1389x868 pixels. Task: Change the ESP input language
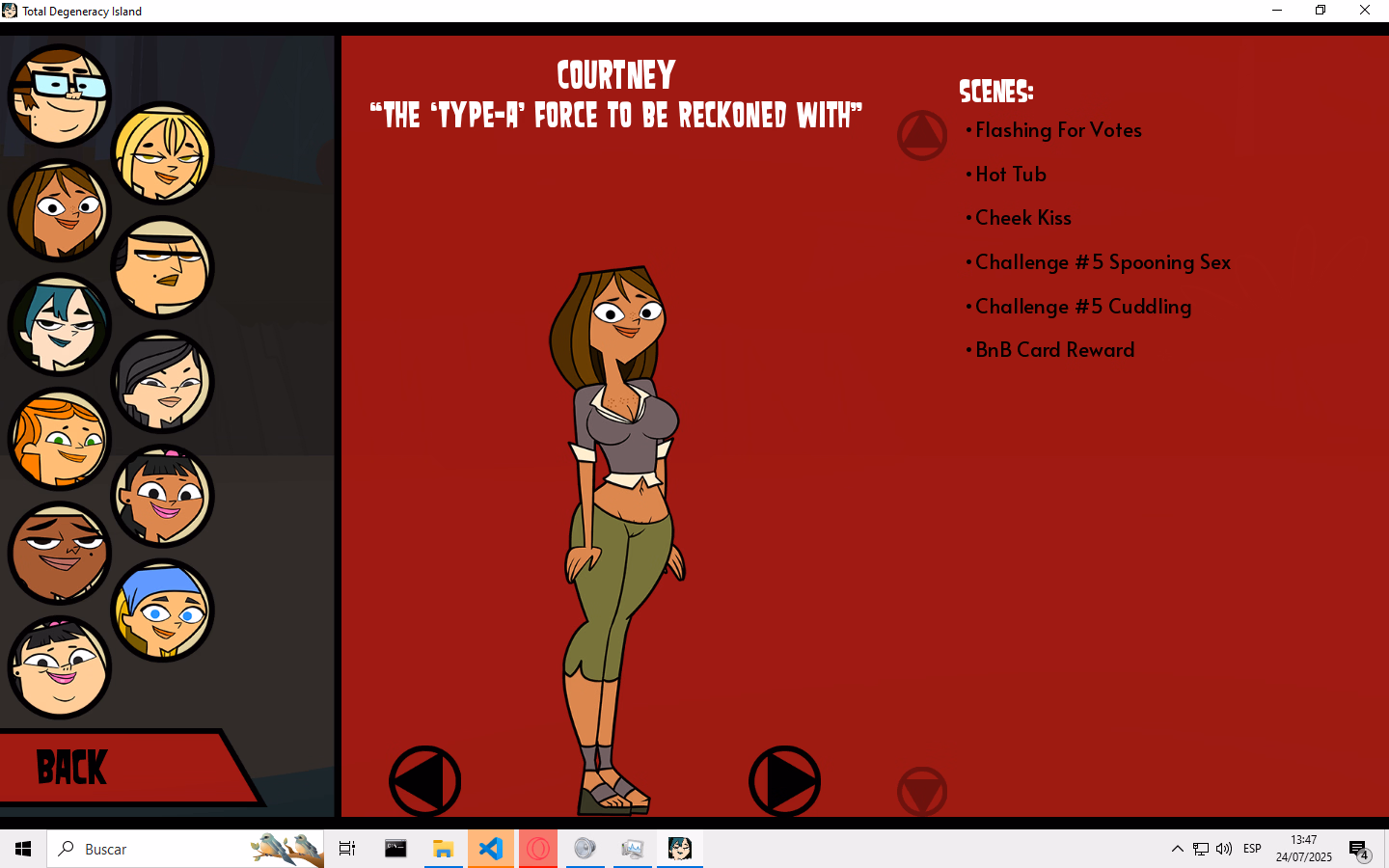[x=1252, y=849]
